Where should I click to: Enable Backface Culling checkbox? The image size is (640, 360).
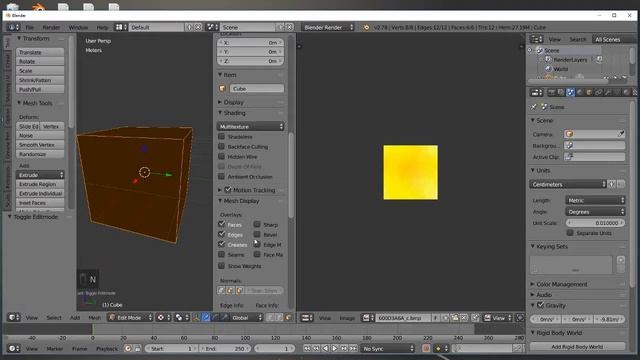click(221, 146)
